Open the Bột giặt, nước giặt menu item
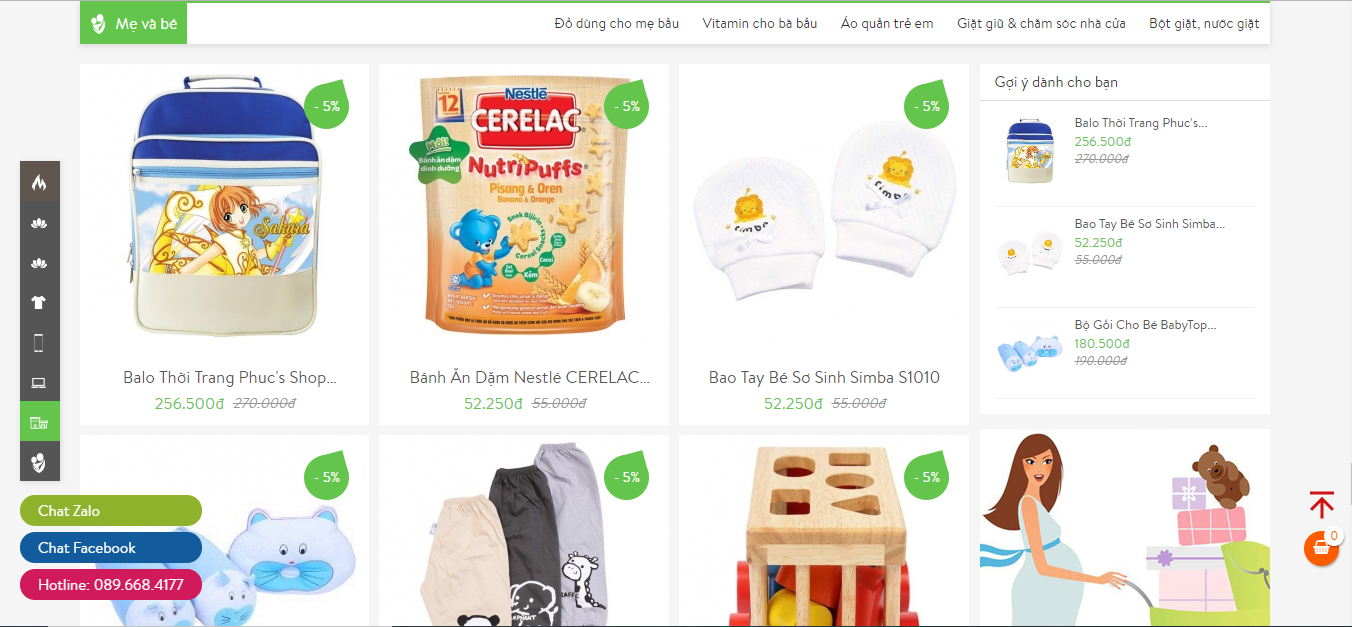 pos(1204,23)
